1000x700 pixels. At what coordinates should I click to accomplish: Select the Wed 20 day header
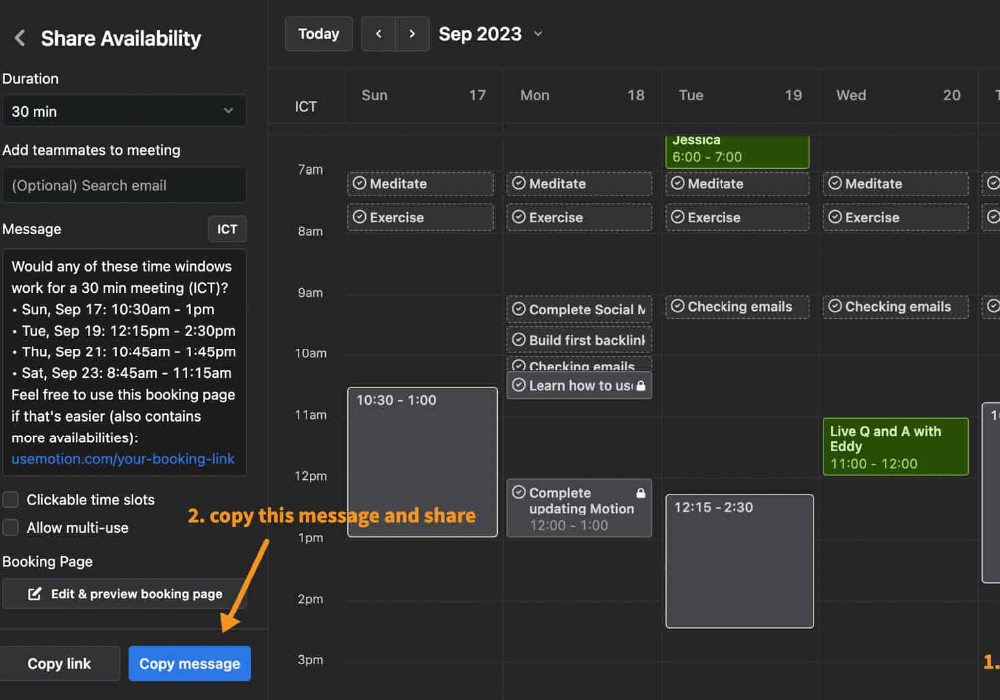897,95
